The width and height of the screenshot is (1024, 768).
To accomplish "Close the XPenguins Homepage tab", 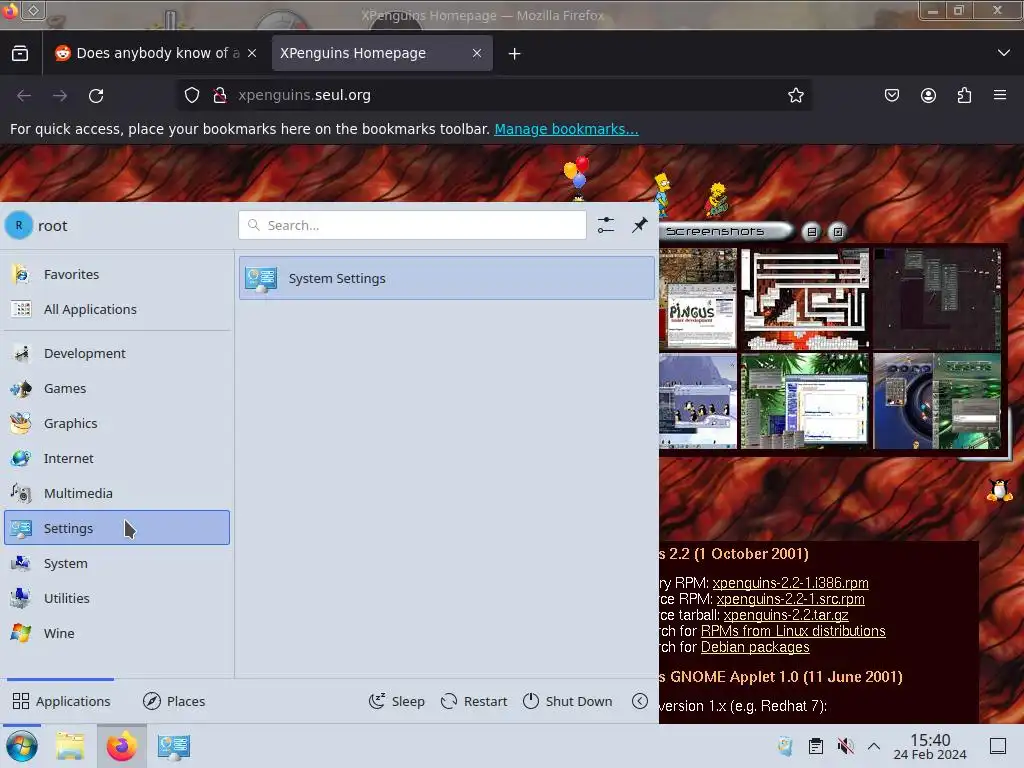I will pyautogui.click(x=477, y=53).
